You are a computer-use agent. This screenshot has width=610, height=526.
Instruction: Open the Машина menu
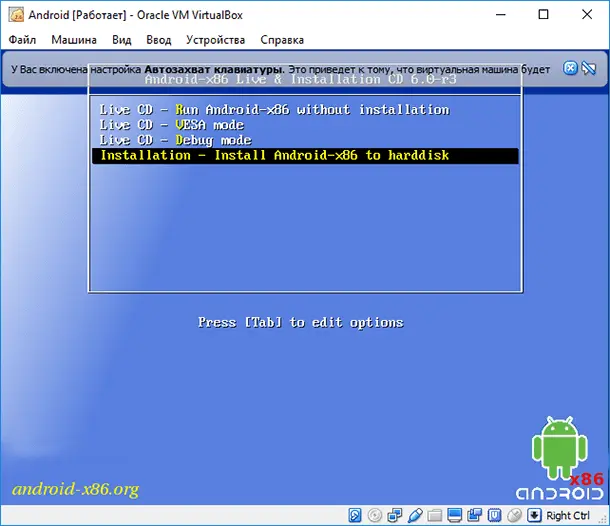click(74, 40)
